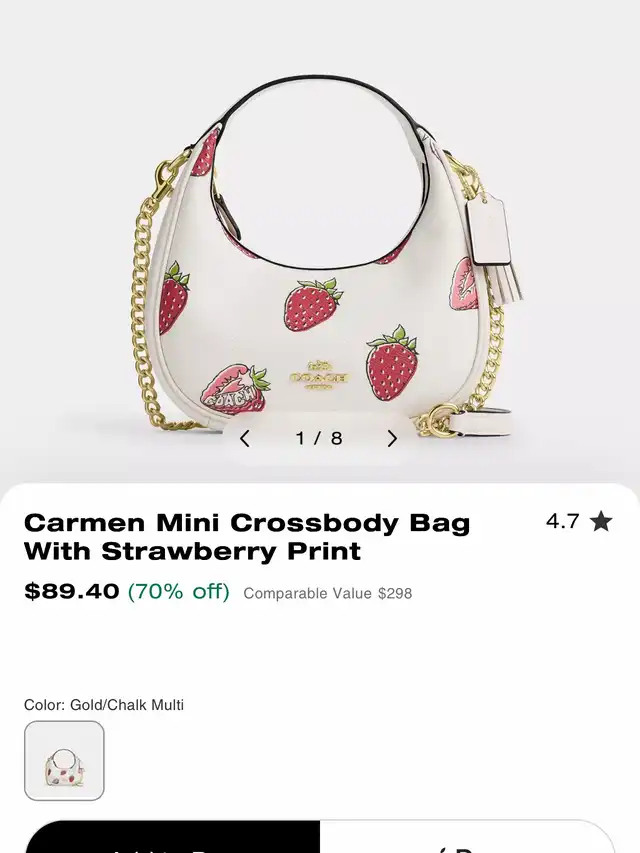This screenshot has width=640, height=853.
Task: Tap the Carmen Mini Crossbody Bag title
Action: [x=247, y=537]
